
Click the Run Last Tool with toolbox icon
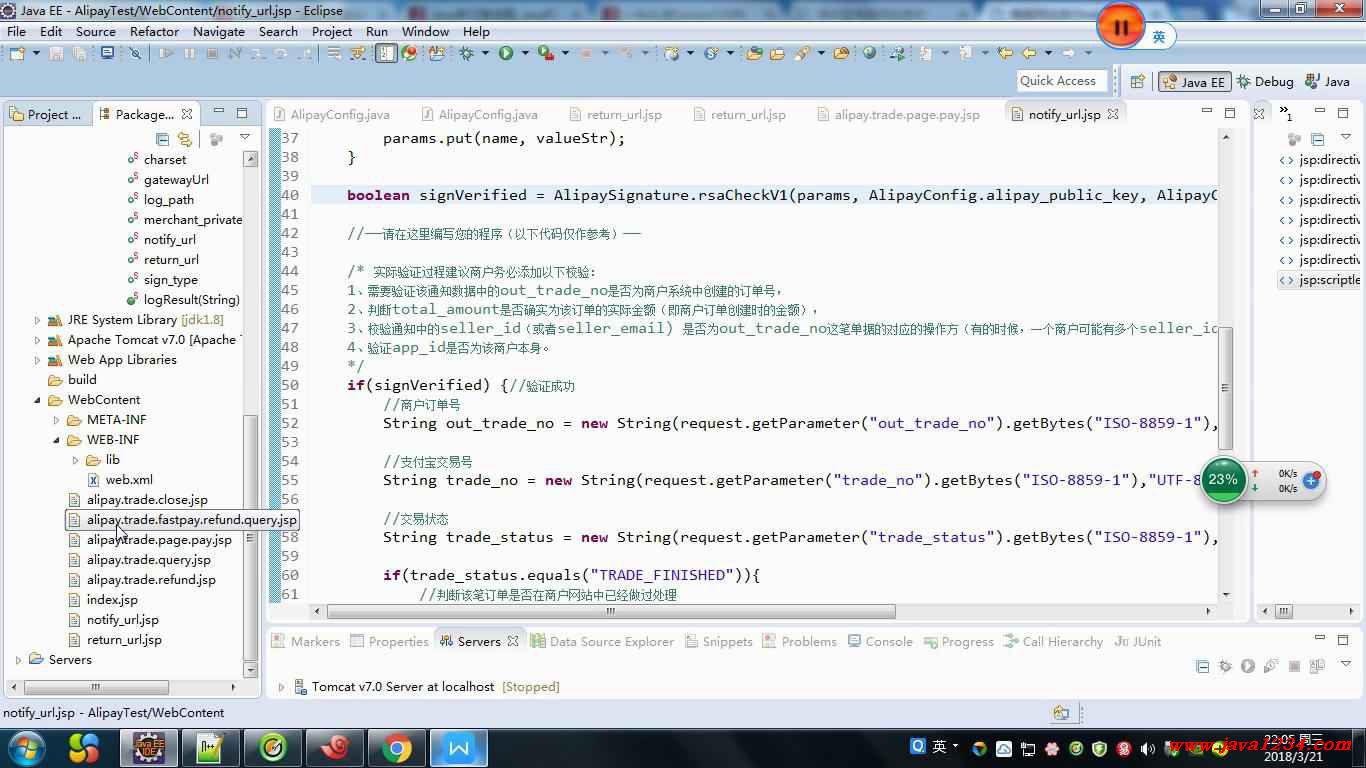(545, 53)
